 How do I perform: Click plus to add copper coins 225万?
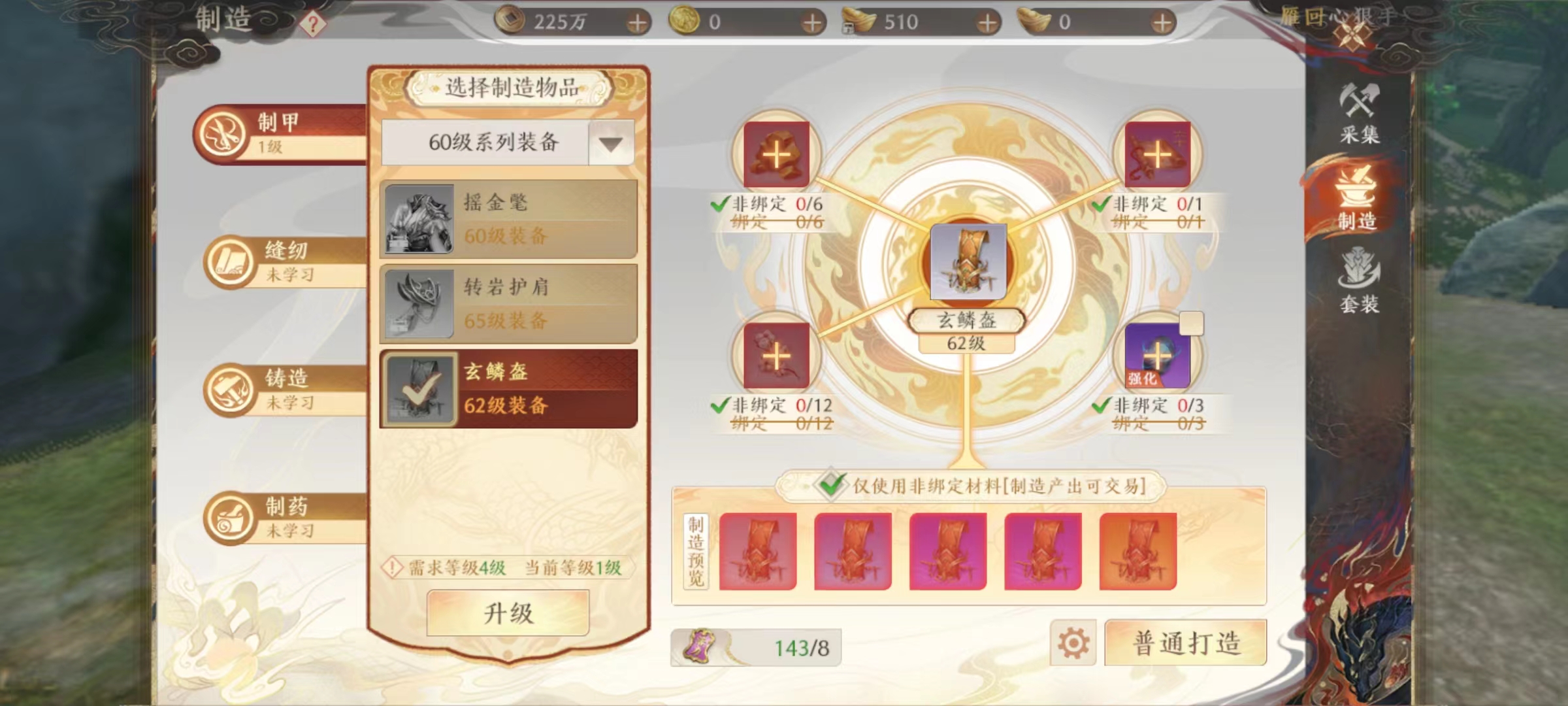pos(637,23)
